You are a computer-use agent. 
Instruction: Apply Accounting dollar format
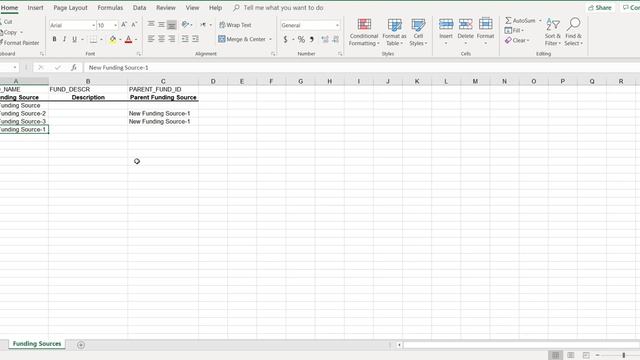coord(285,39)
